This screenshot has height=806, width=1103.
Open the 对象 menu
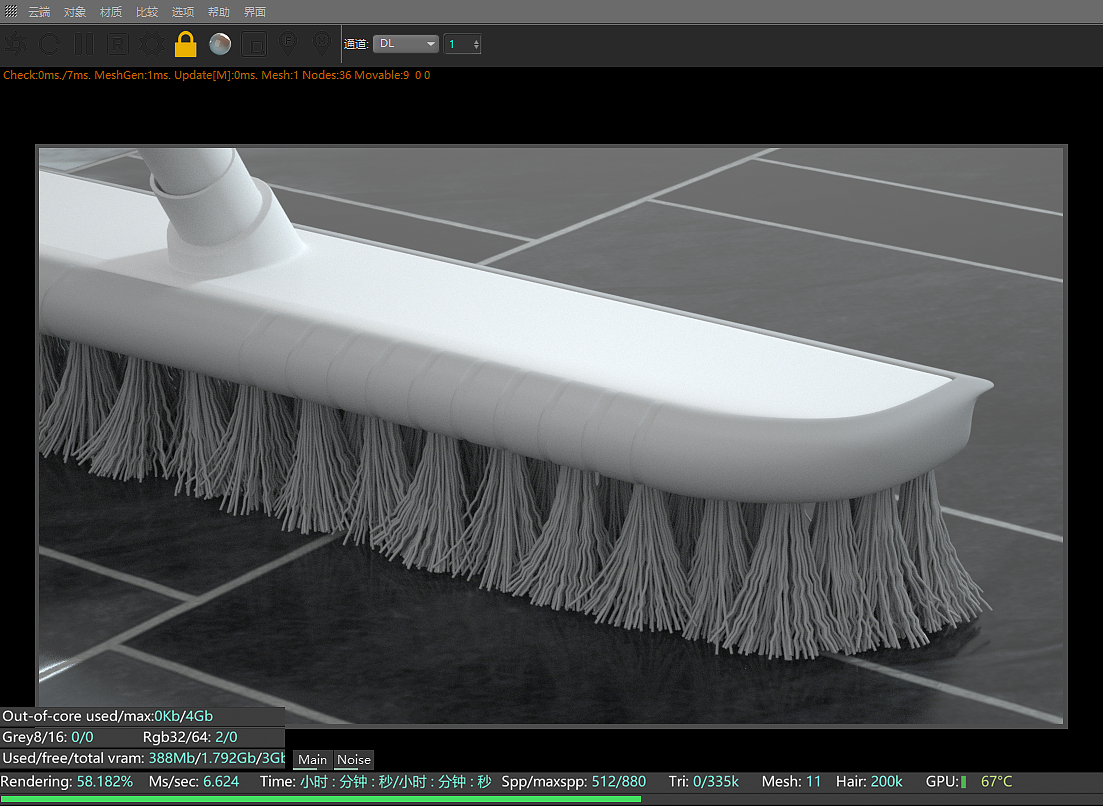(x=75, y=12)
